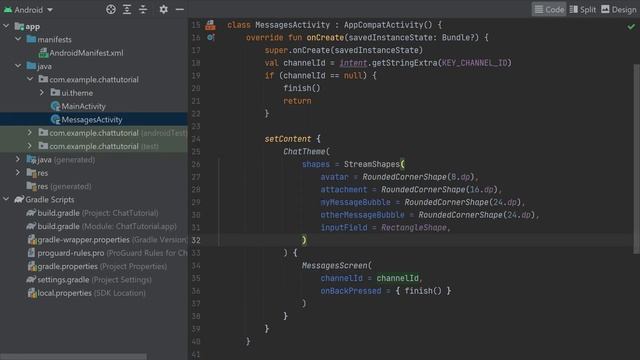Collapse the java folder
640x360 pixels.
tap(18, 66)
